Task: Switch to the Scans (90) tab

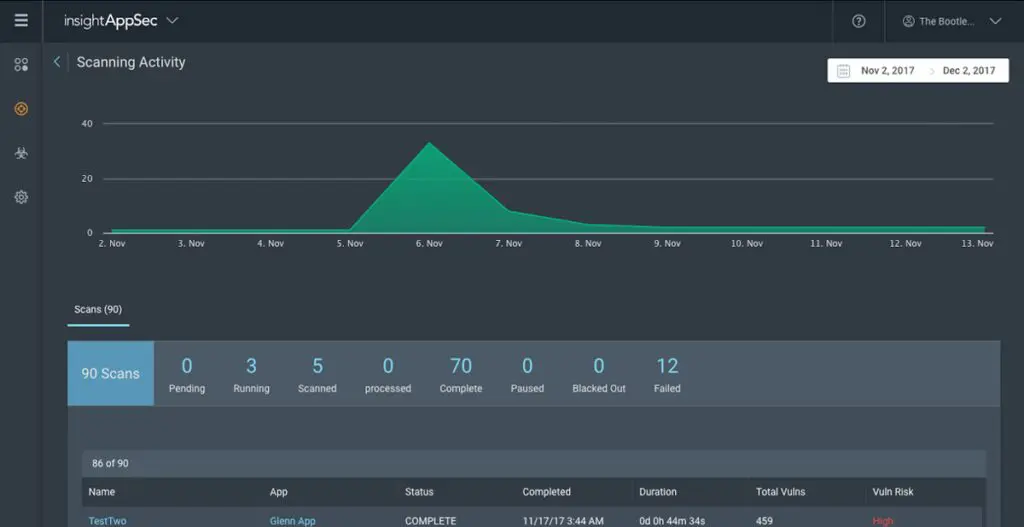Action: click(x=98, y=309)
